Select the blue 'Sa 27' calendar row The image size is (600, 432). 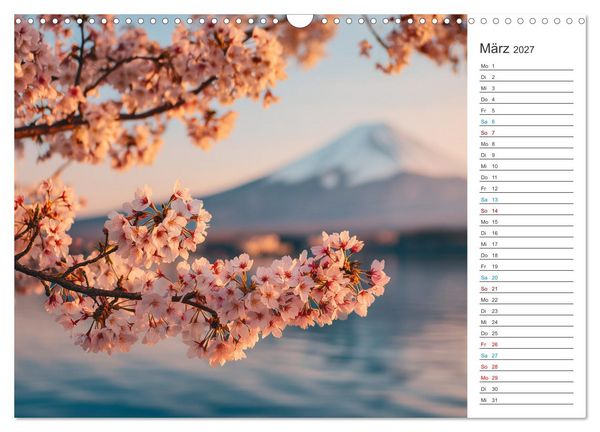coord(527,355)
